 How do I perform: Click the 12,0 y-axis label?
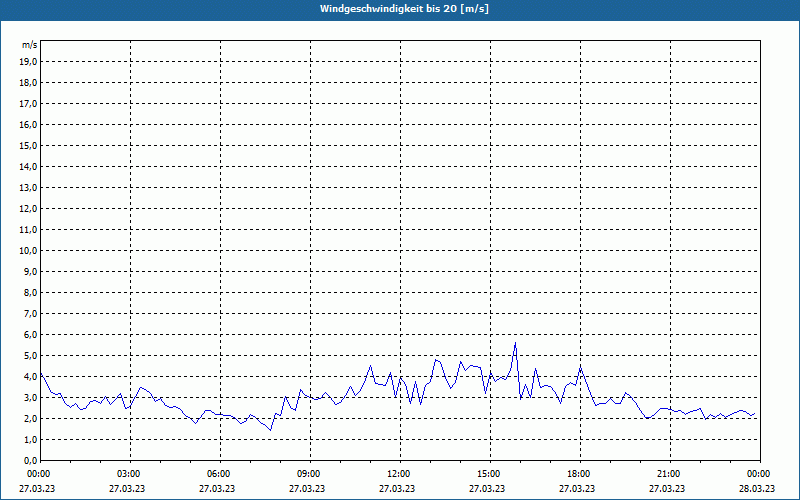click(x=28, y=209)
